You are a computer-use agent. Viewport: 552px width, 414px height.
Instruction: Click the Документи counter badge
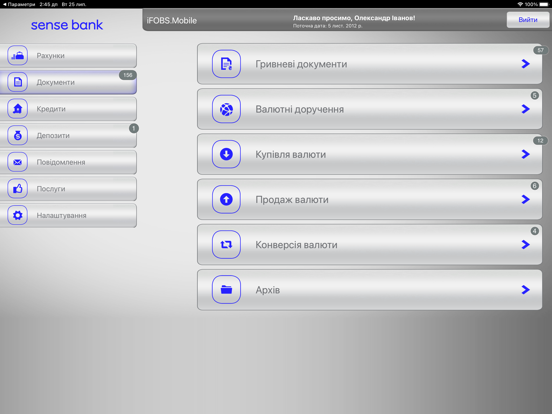click(127, 75)
